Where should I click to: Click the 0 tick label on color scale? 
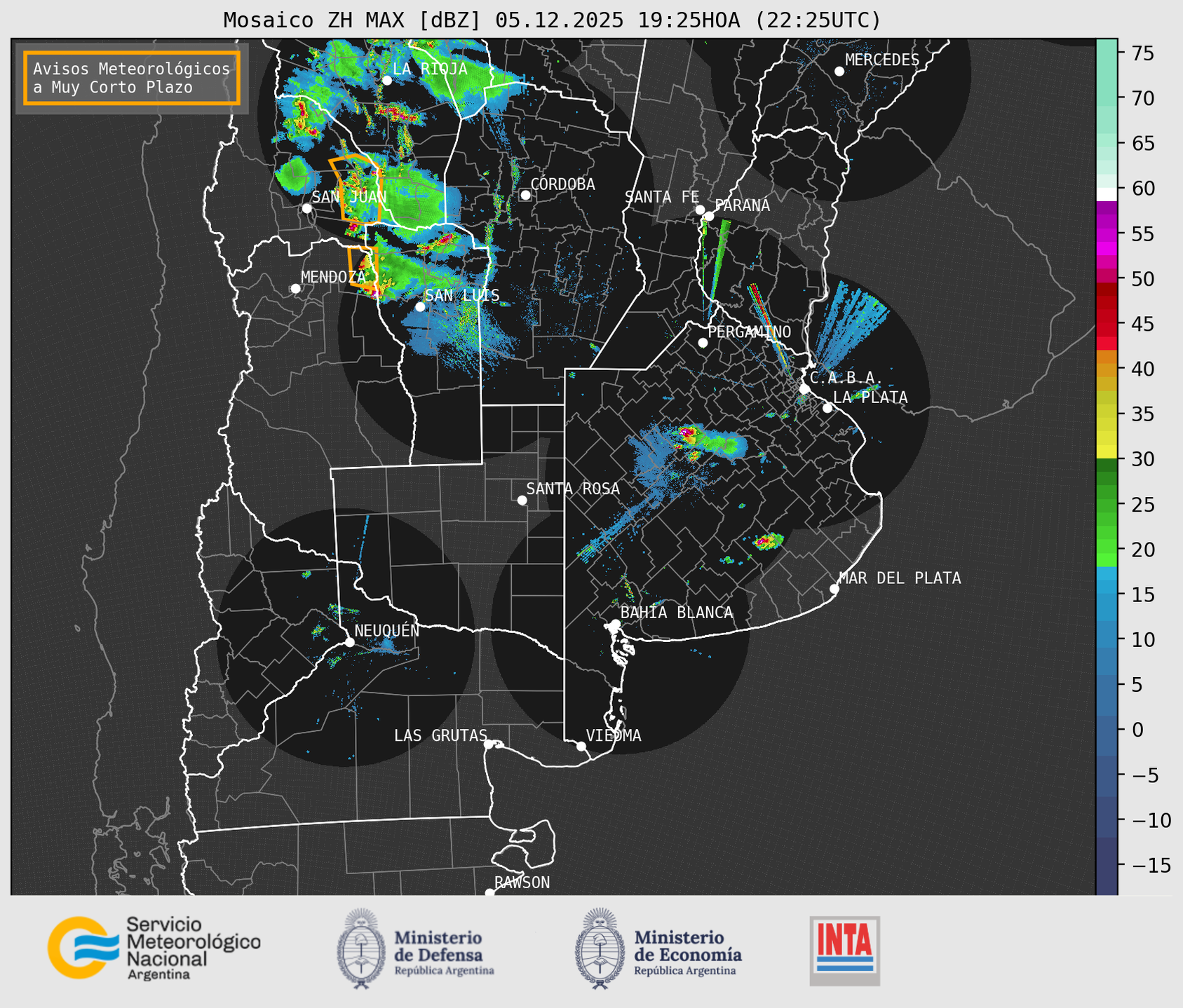[1137, 730]
